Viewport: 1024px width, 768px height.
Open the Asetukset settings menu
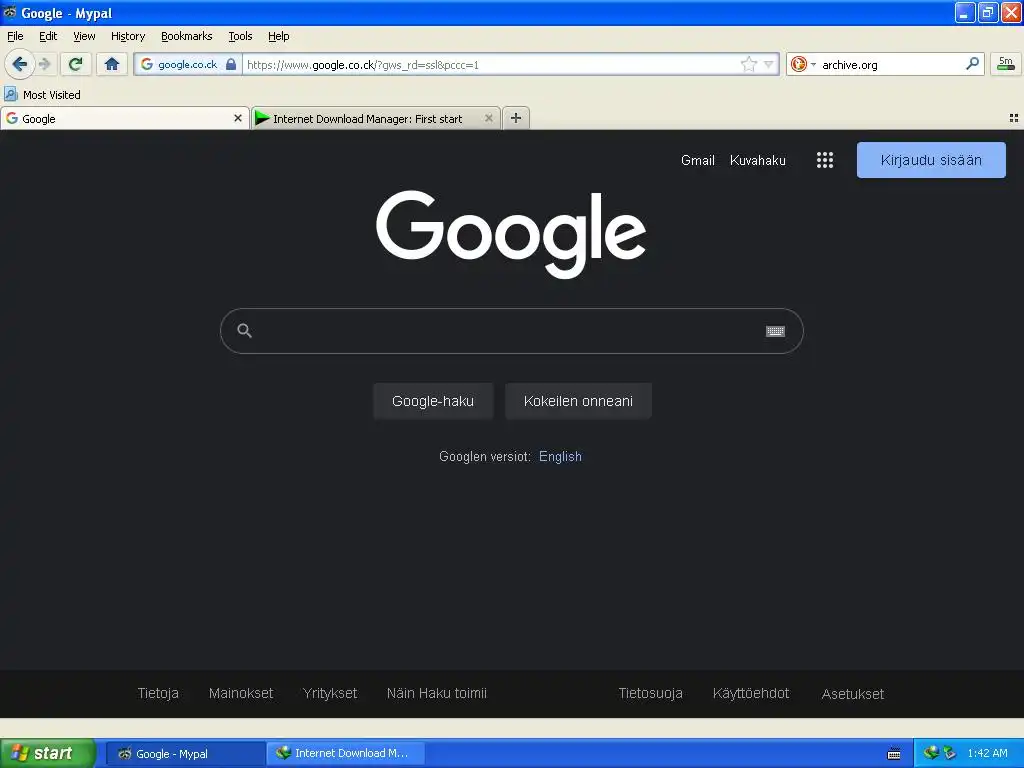coord(852,694)
